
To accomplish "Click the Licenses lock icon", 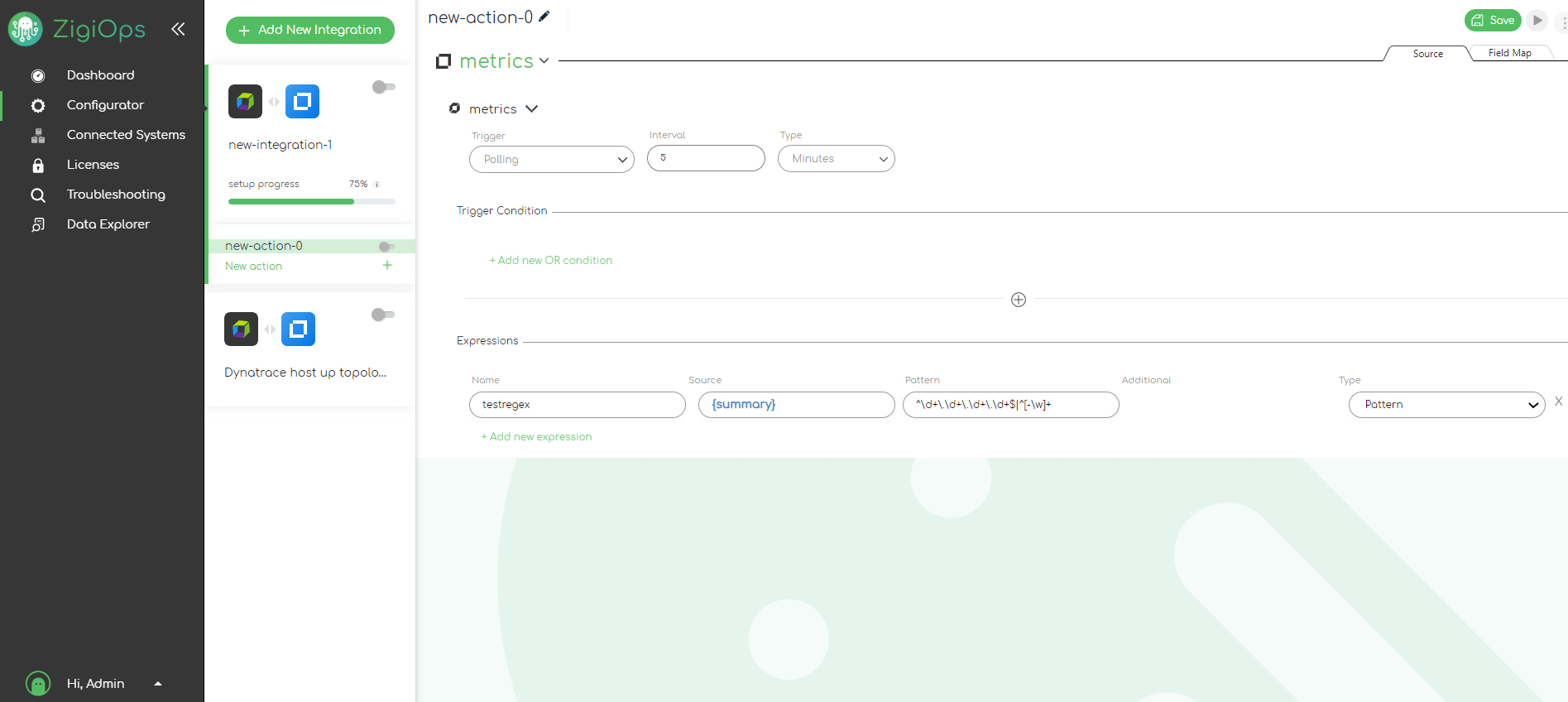I will pos(38,166).
